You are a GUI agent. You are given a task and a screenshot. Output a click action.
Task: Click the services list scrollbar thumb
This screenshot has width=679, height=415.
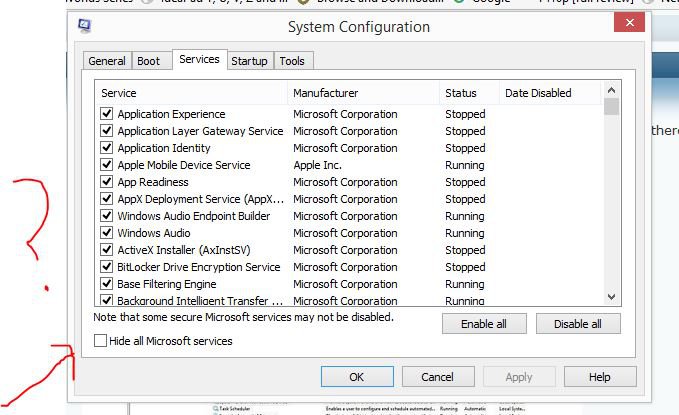(611, 107)
